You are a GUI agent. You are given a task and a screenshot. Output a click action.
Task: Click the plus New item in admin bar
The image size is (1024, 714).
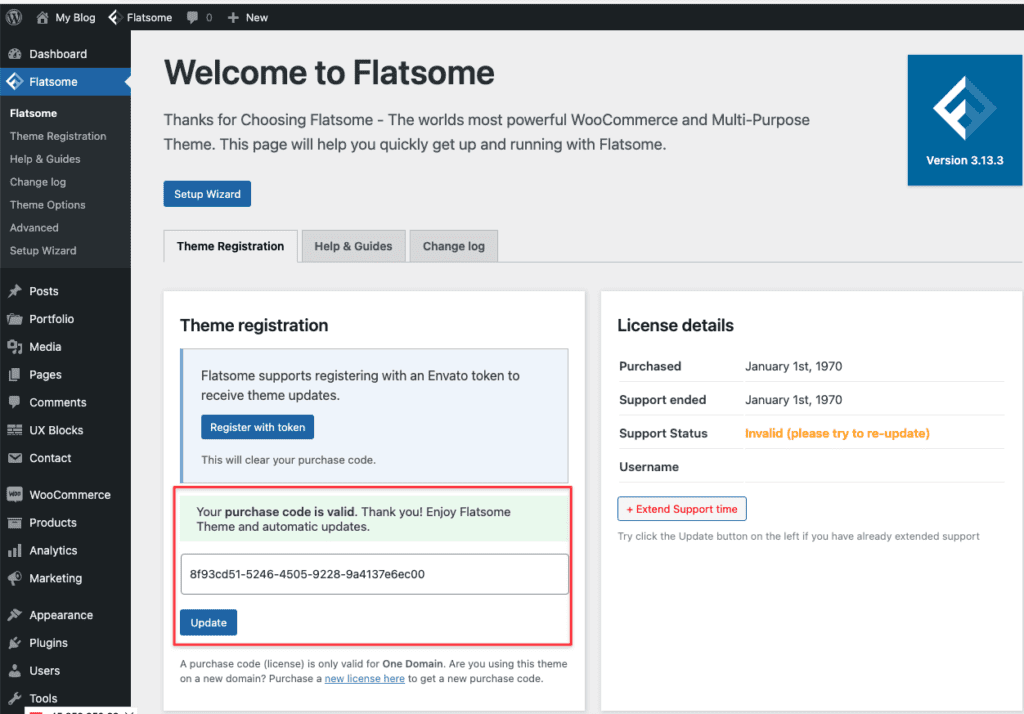coord(248,18)
